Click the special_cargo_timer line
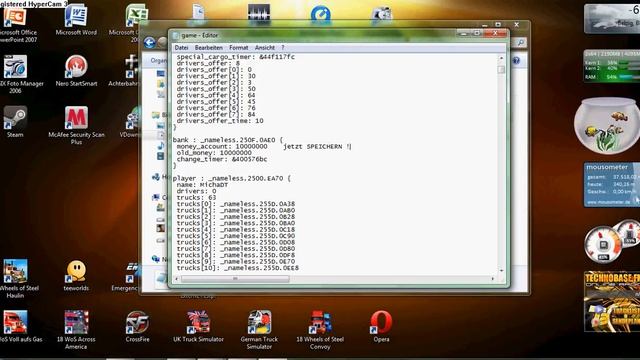 coord(236,57)
